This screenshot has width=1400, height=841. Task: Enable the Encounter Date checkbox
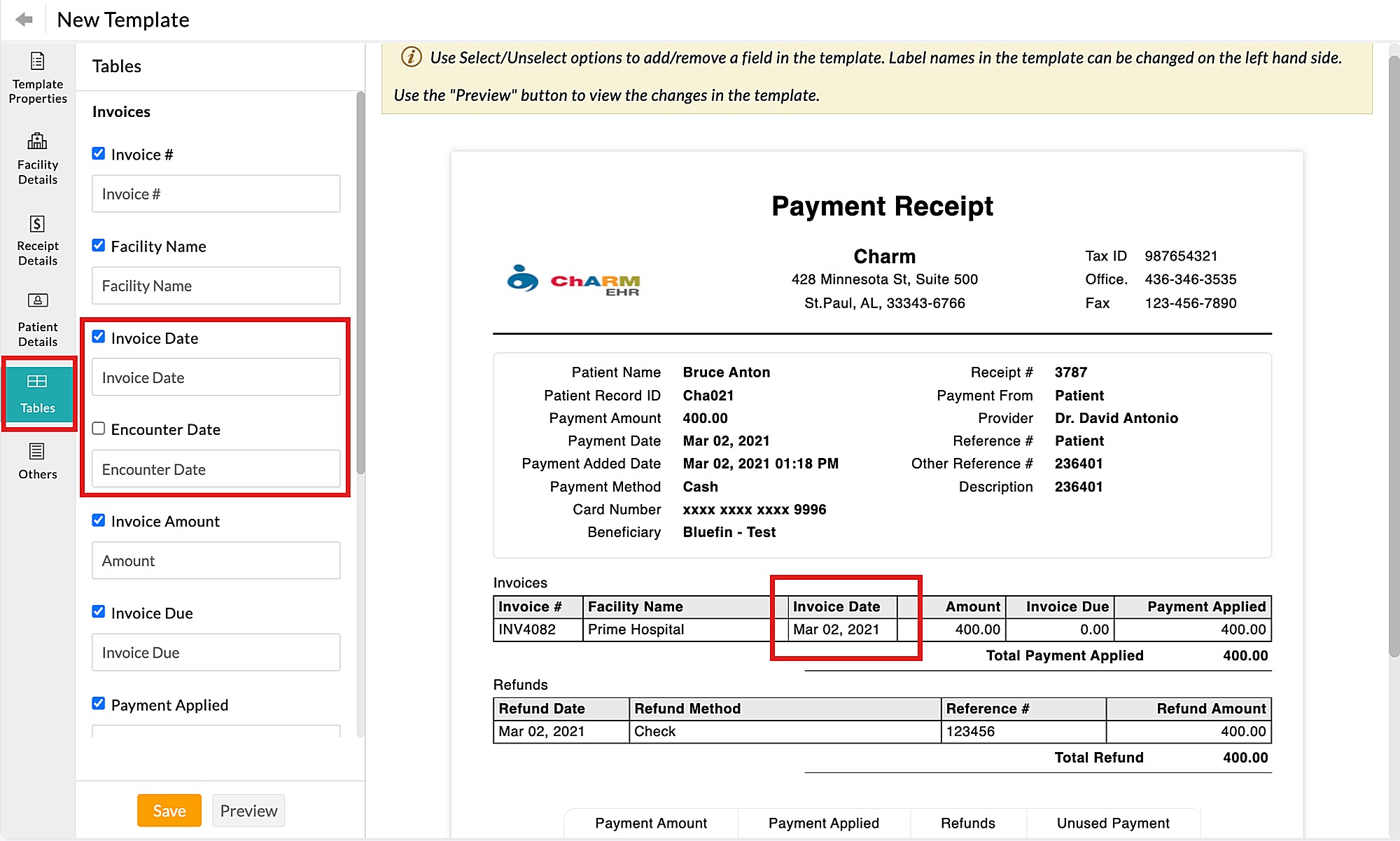98,428
